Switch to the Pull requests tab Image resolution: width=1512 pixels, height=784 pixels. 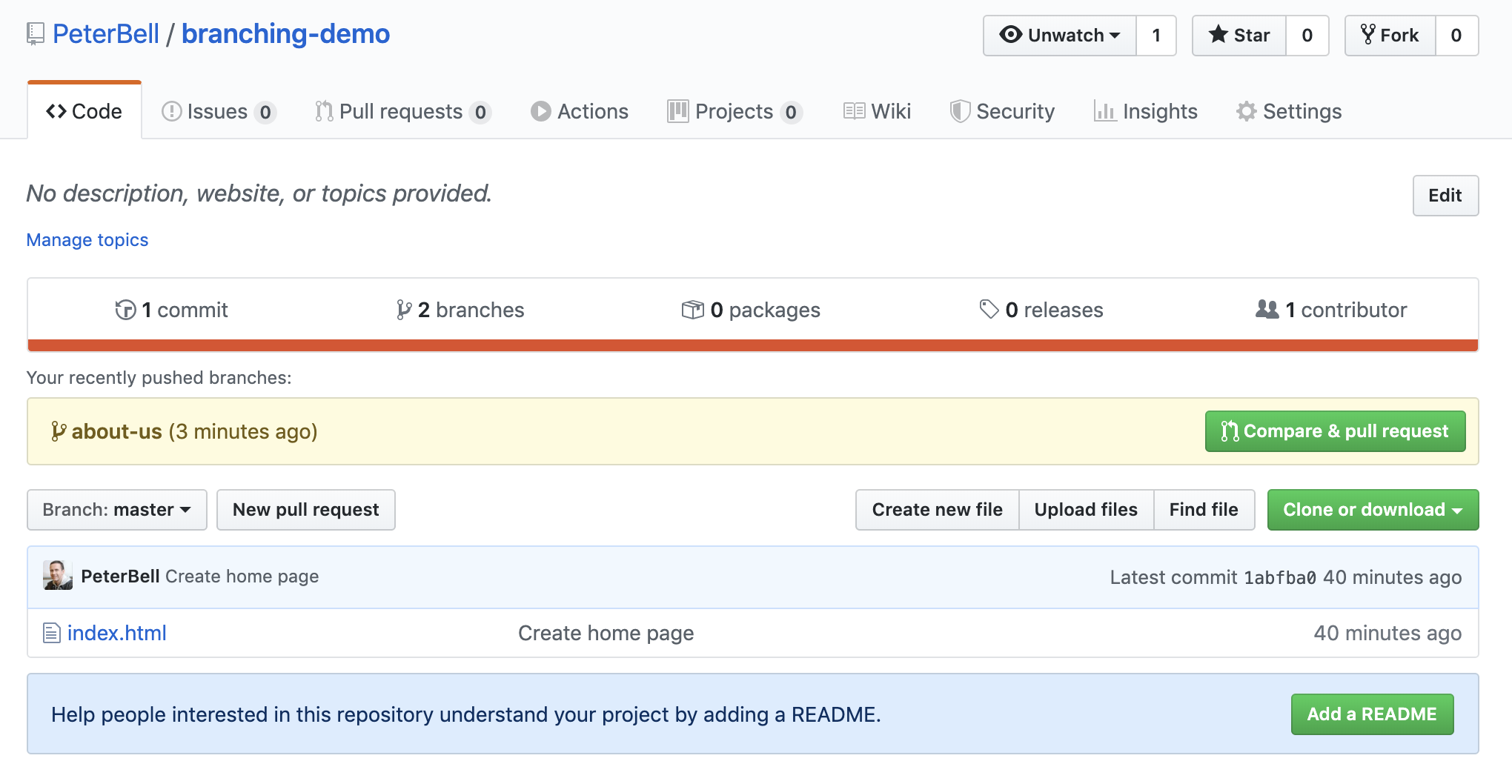[403, 111]
